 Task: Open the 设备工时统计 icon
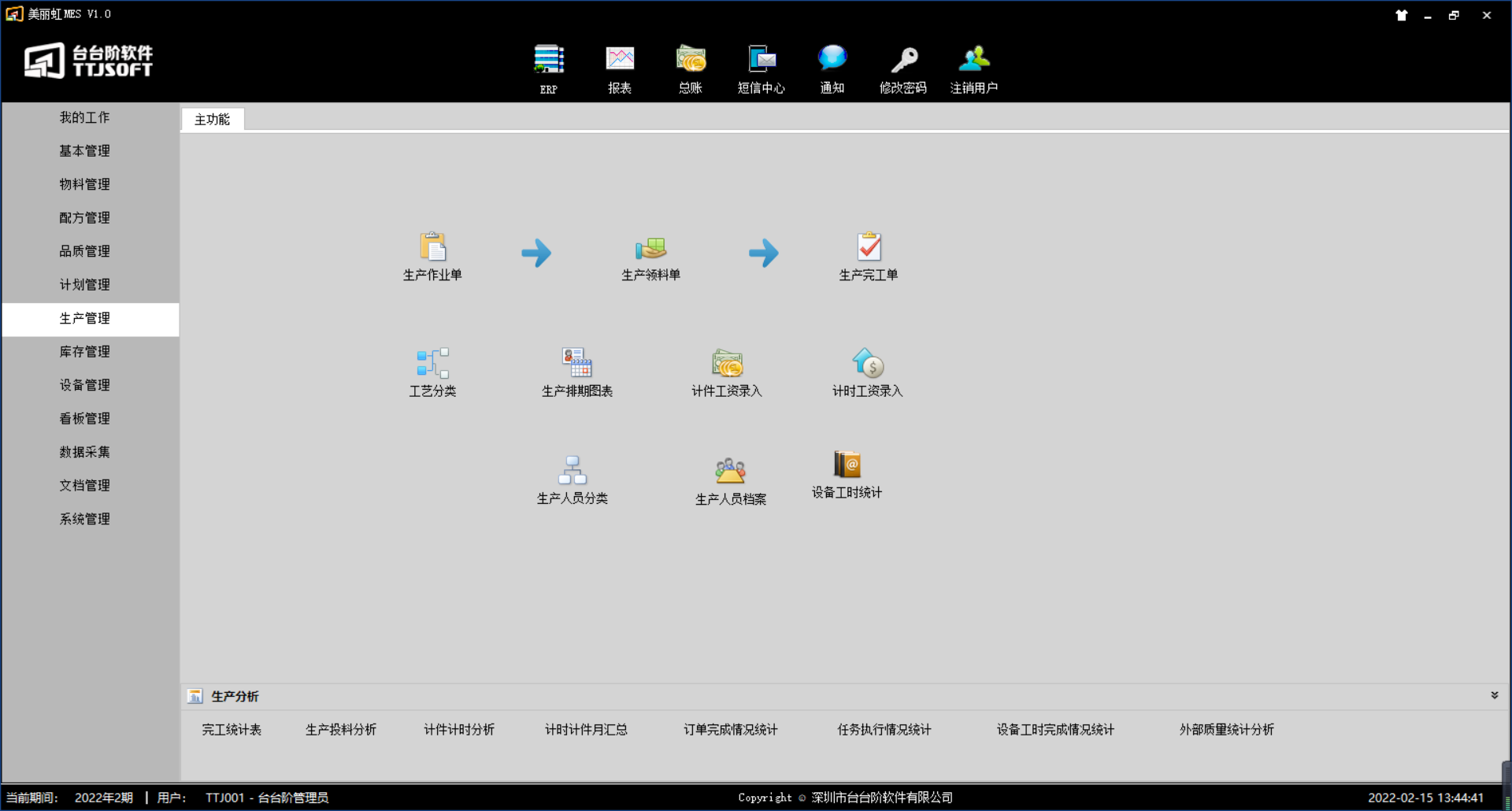pyautogui.click(x=847, y=465)
